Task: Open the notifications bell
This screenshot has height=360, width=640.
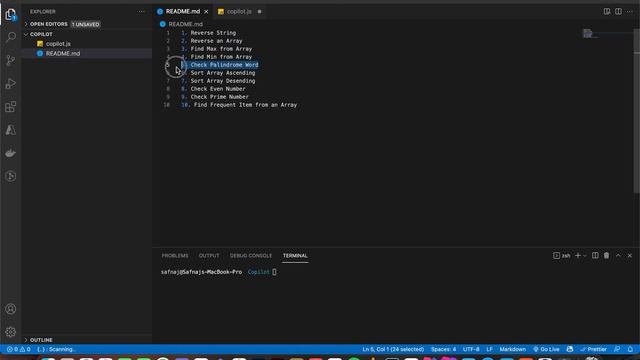Action: (630, 349)
